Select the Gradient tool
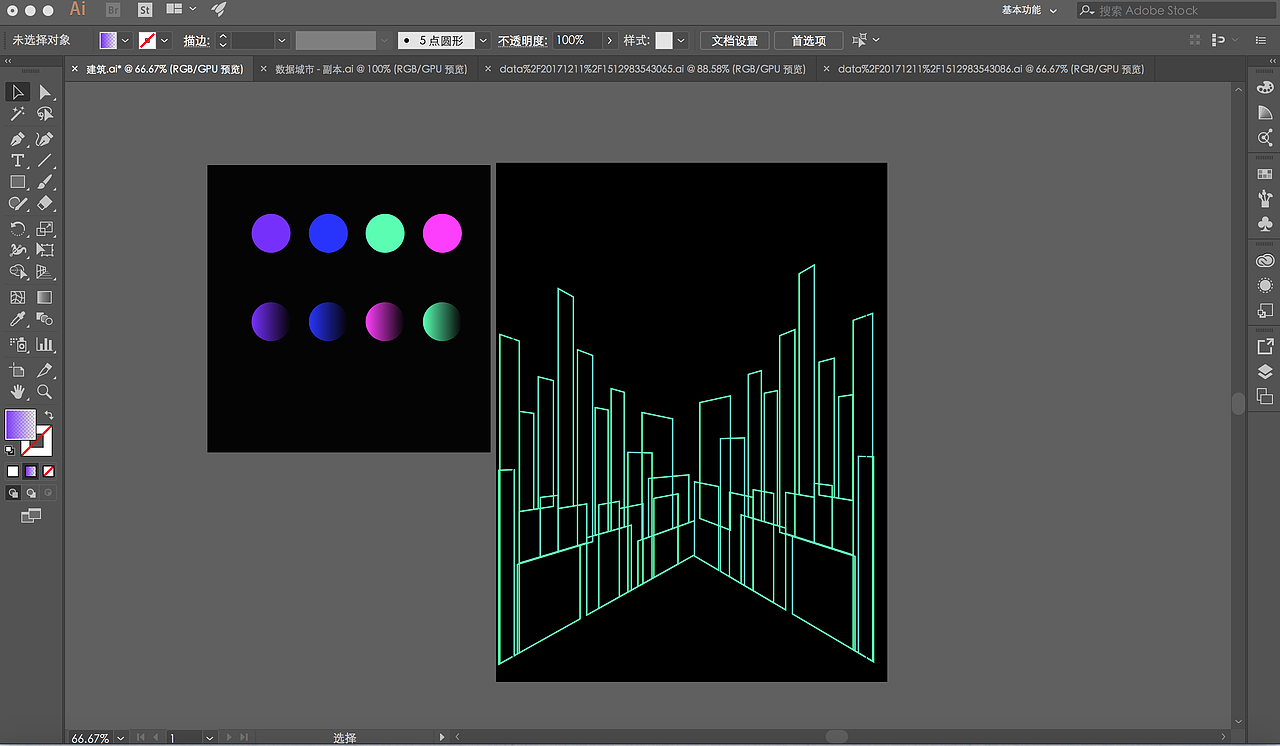1280x746 pixels. (45, 297)
